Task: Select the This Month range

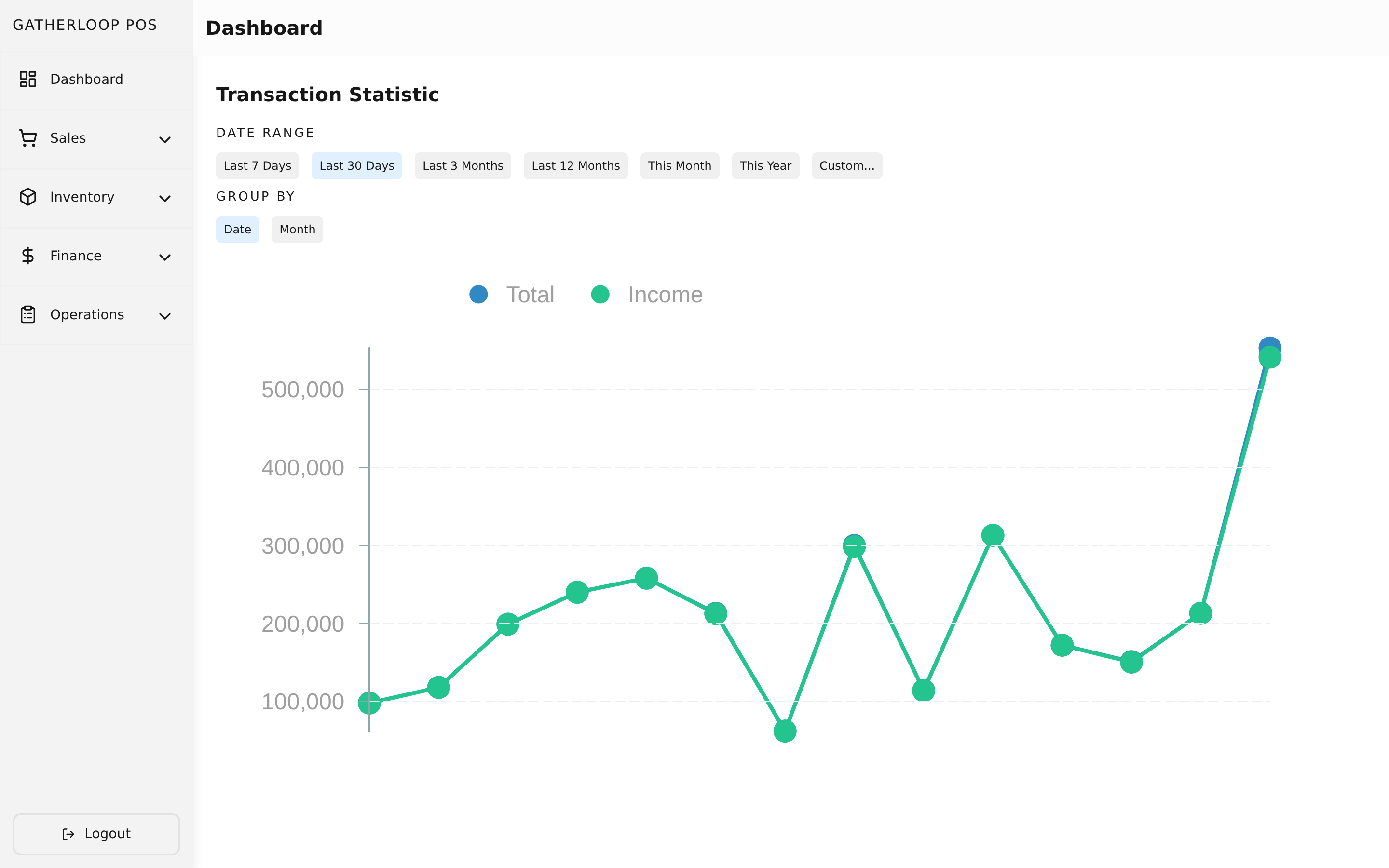Action: click(x=680, y=166)
